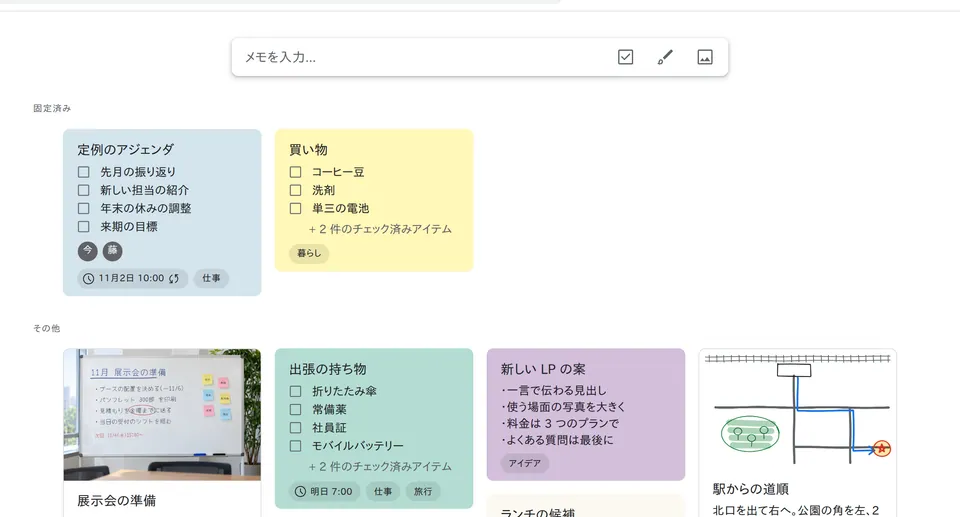This screenshot has width=960, height=517.
Task: Click the line ・一言で伝わる見出し
Action: coord(553,390)
